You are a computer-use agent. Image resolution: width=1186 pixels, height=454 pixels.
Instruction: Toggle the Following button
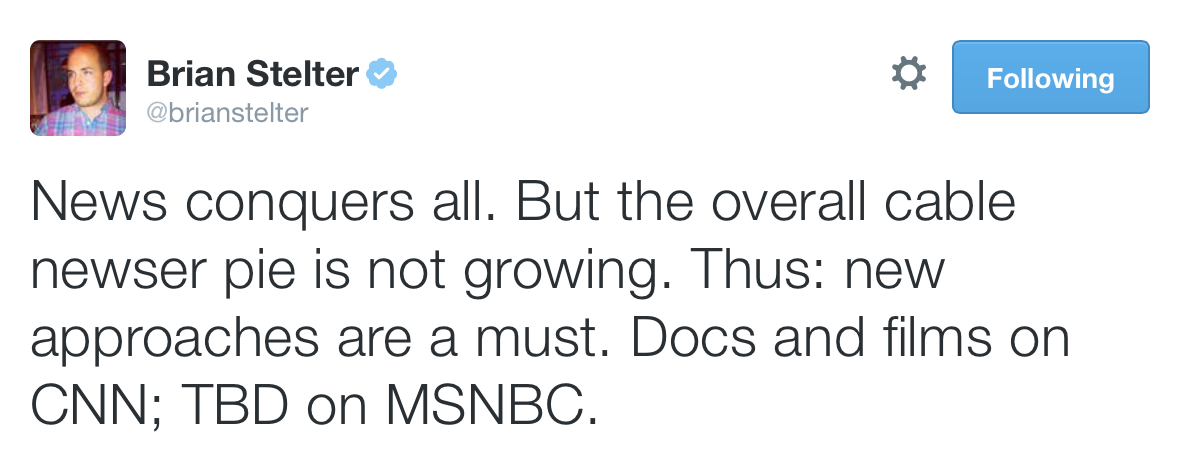1051,77
